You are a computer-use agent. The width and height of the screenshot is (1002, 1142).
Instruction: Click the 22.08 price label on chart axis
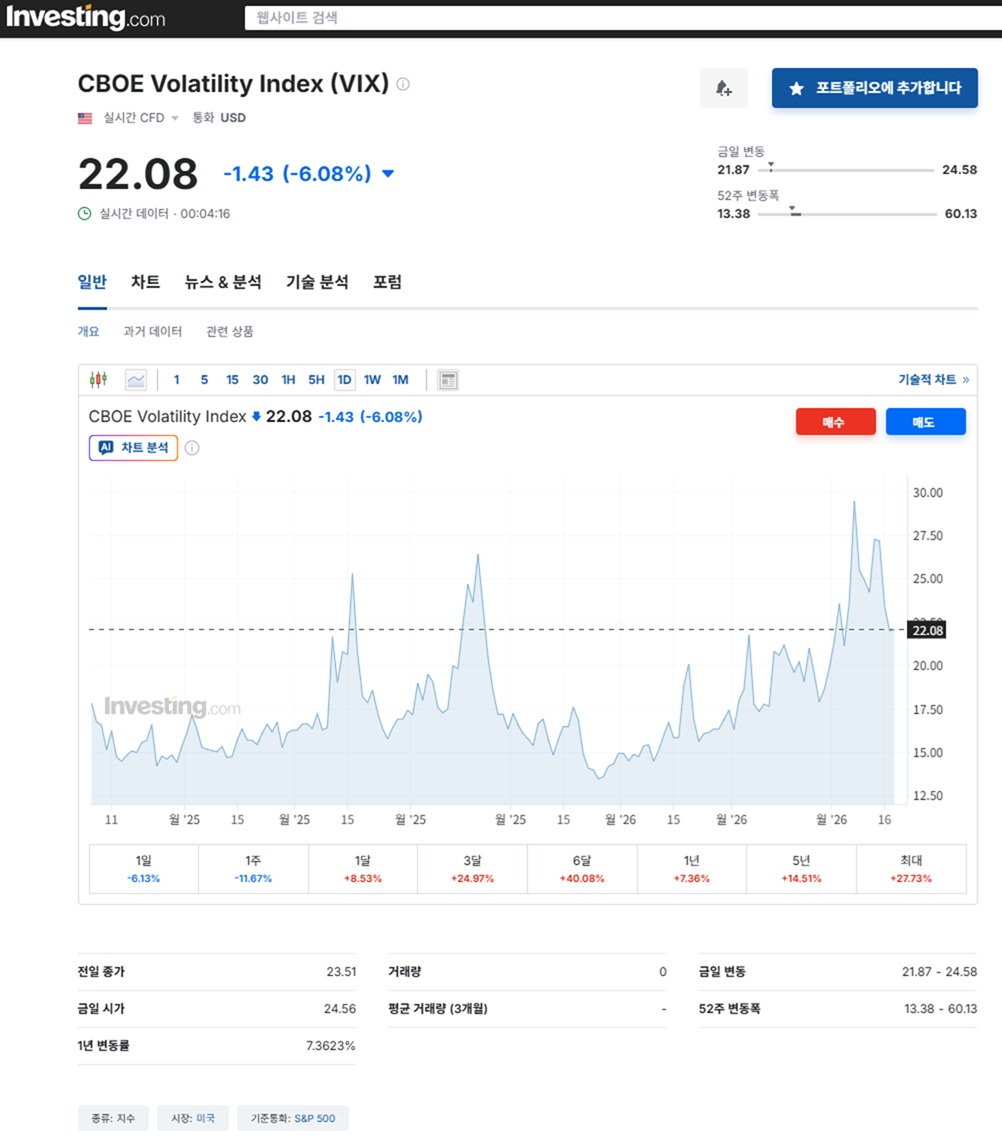pyautogui.click(x=927, y=630)
